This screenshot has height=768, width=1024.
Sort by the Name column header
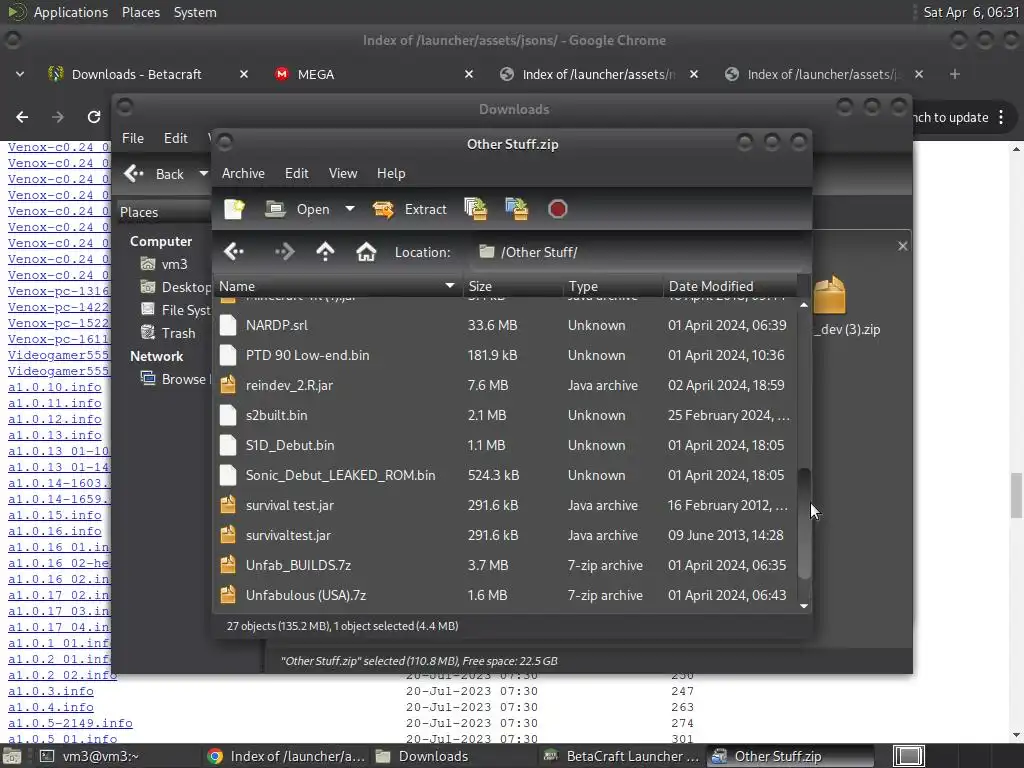pyautogui.click(x=337, y=286)
